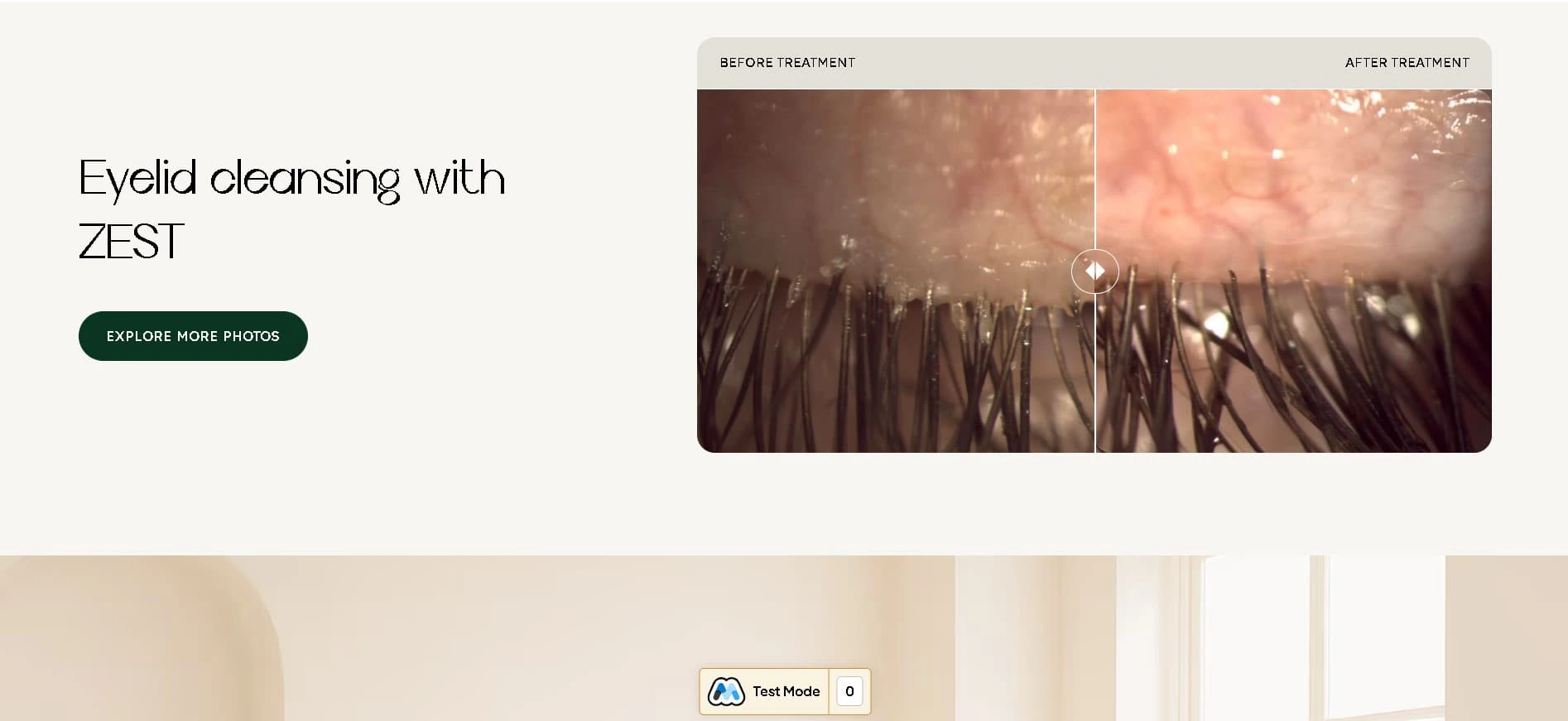Click eyelashes in the before-treatment image
Viewport: 1568px width, 721px height.
(x=894, y=364)
